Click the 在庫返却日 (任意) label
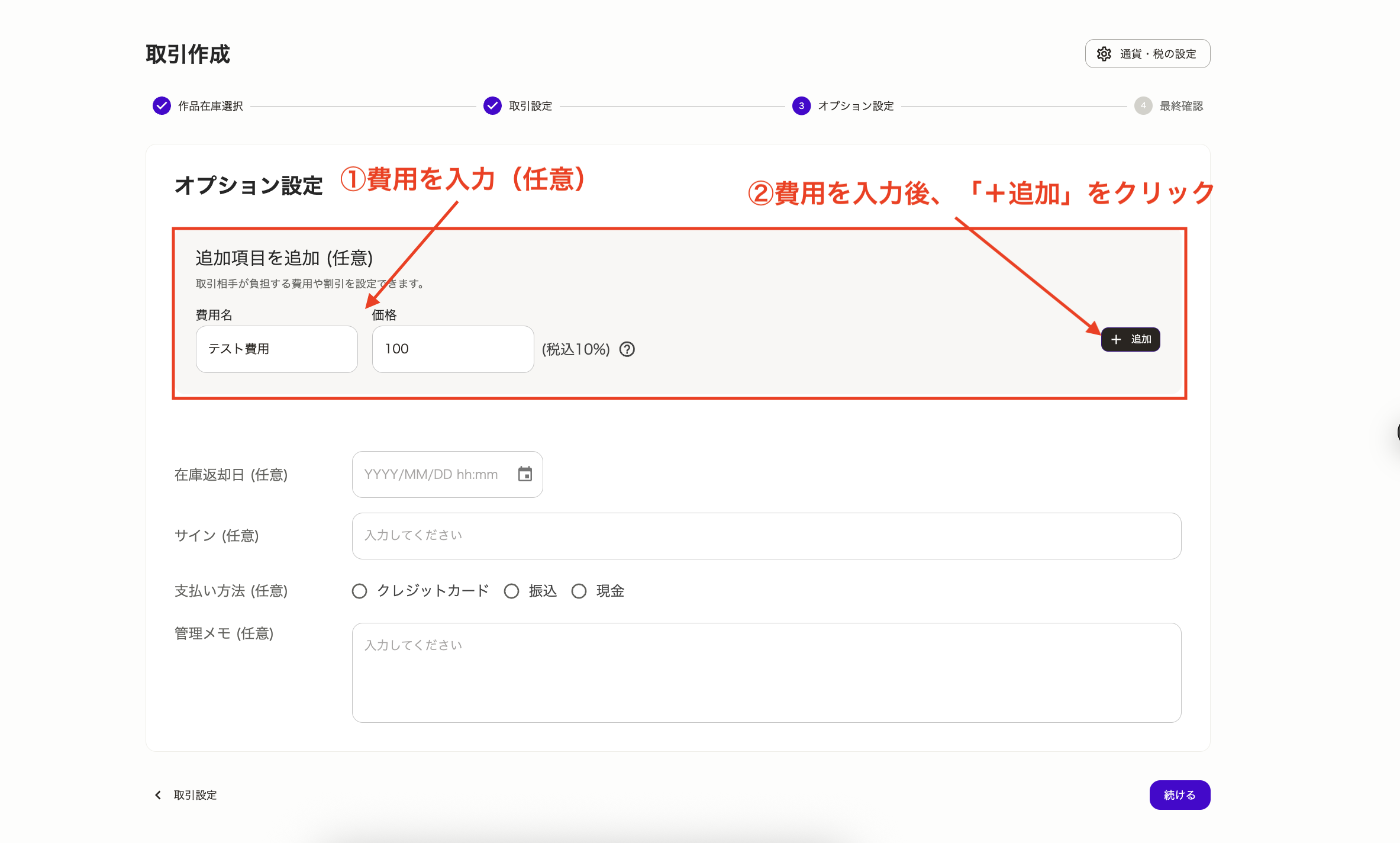The image size is (1400, 843). tap(231, 475)
